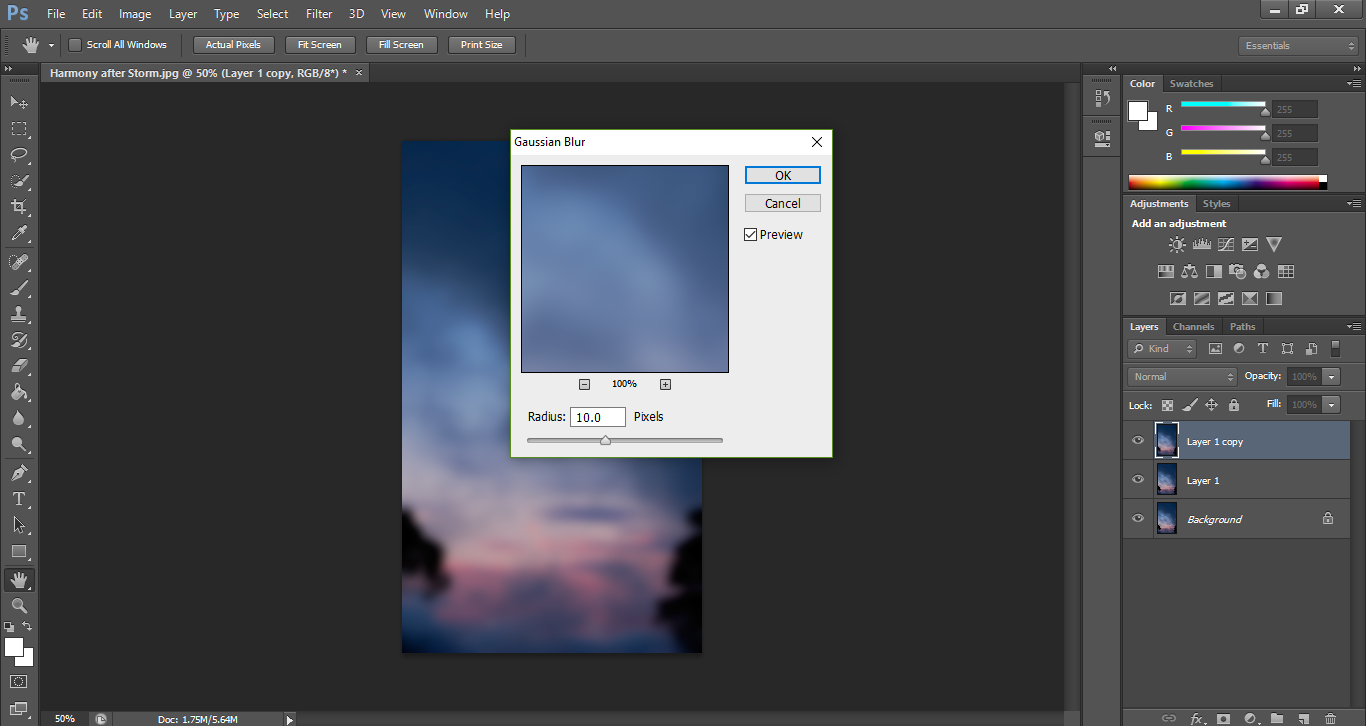Click the Actual Pixels button

click(233, 45)
